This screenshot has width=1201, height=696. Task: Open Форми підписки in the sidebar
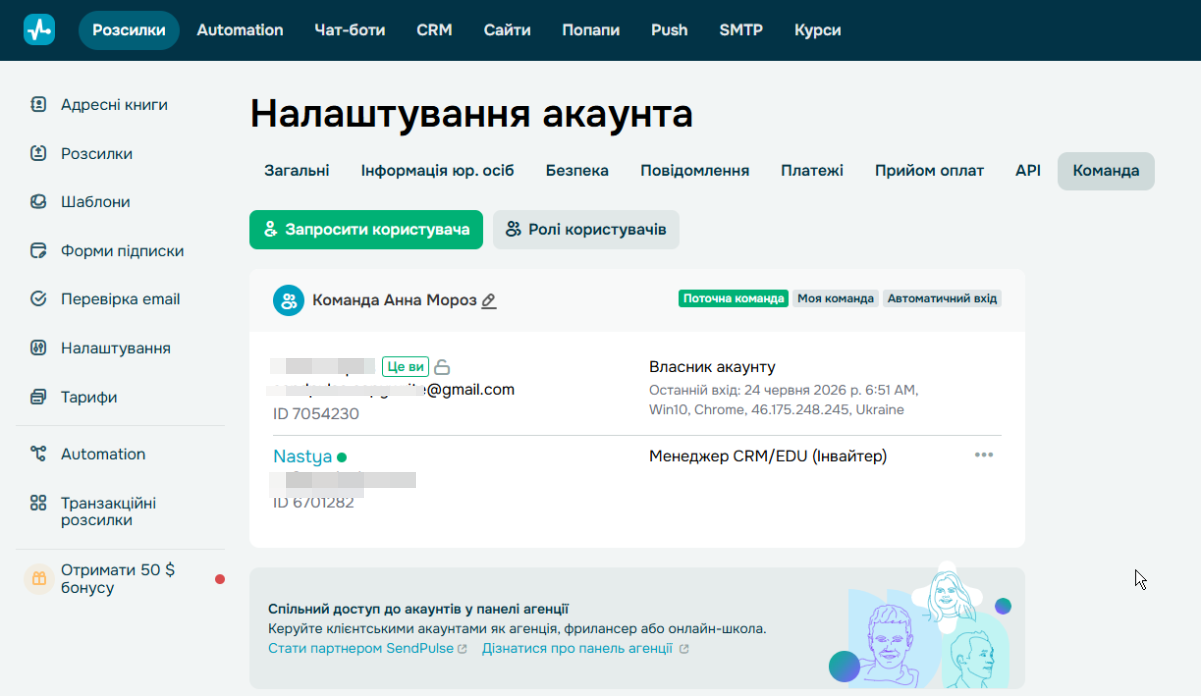coord(120,250)
